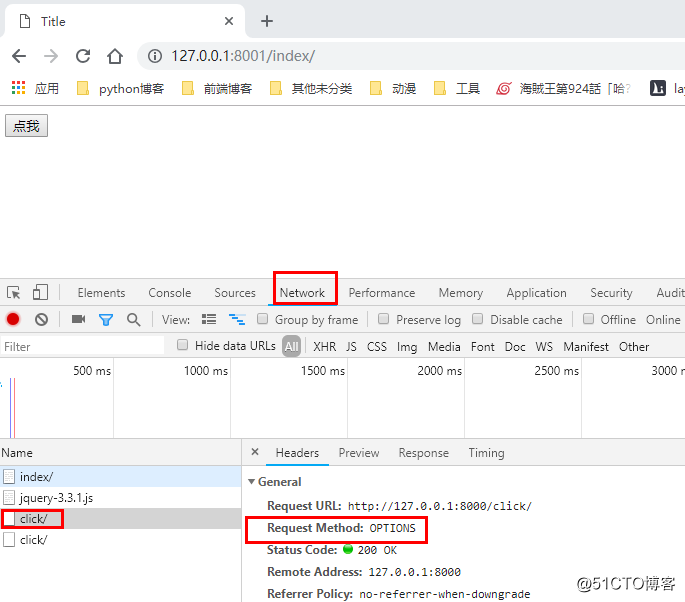This screenshot has height=602, width=685.
Task: Enable Group by frame checkbox
Action: (x=263, y=318)
